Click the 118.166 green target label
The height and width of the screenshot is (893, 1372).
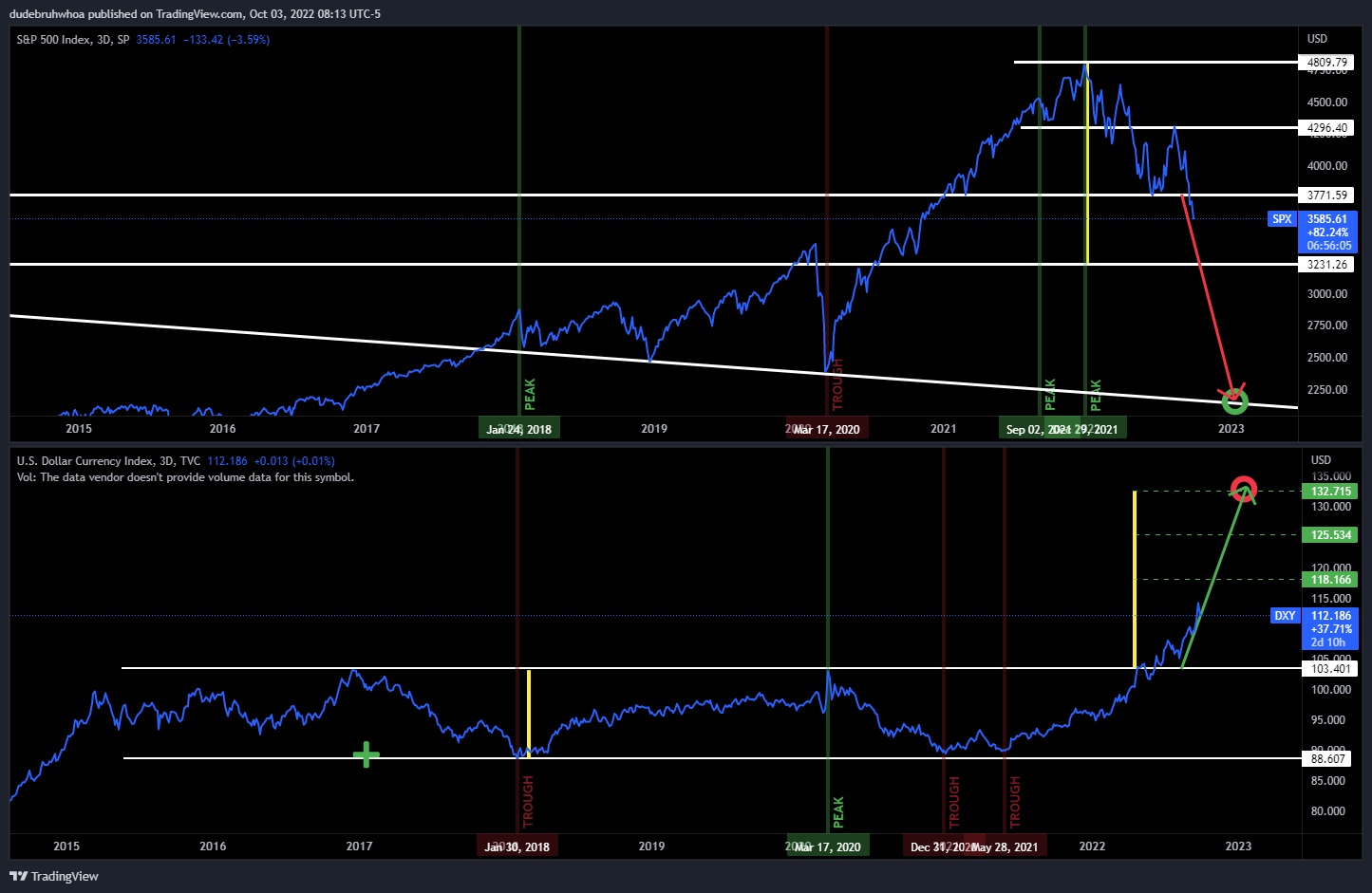tap(1330, 580)
